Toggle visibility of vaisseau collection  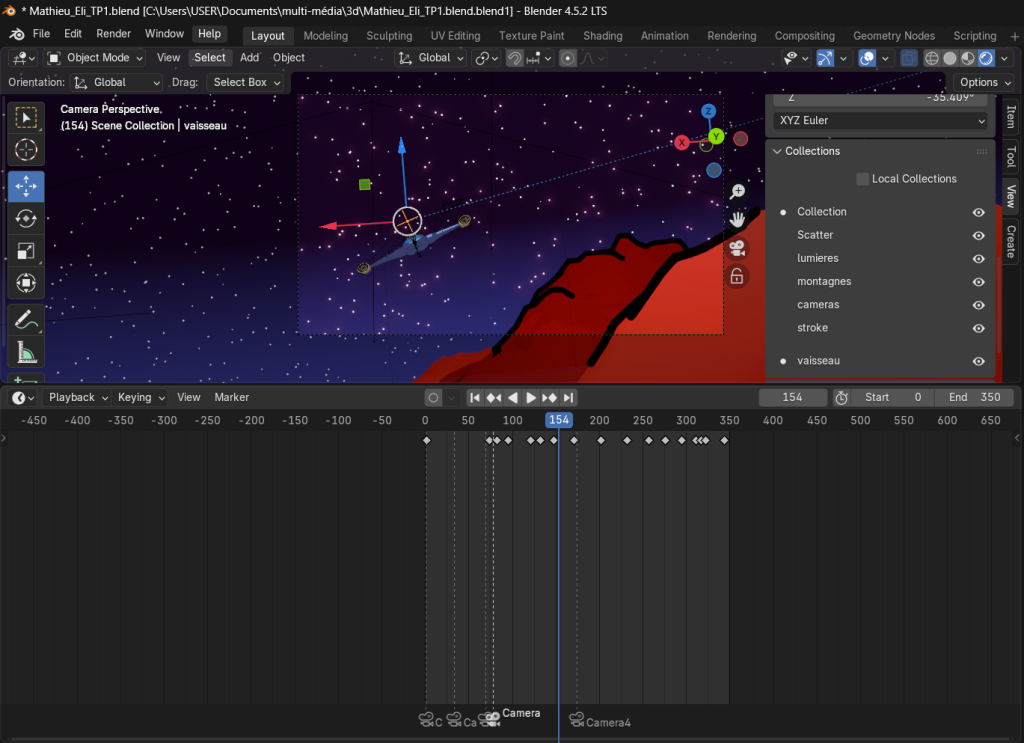pos(979,361)
